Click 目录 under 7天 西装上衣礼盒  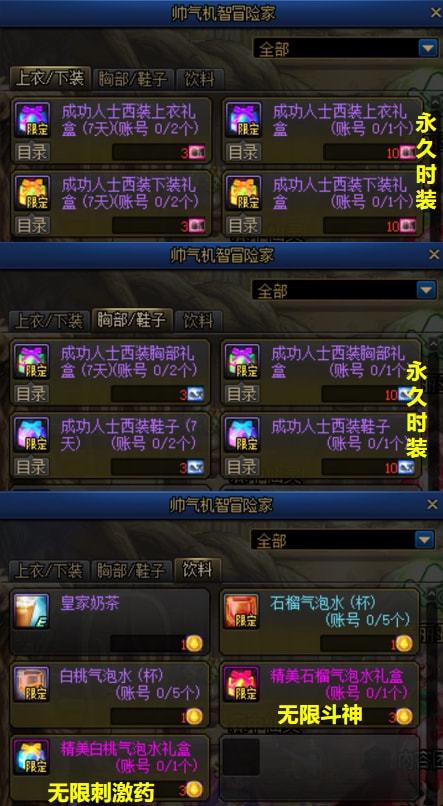pyautogui.click(x=32, y=152)
